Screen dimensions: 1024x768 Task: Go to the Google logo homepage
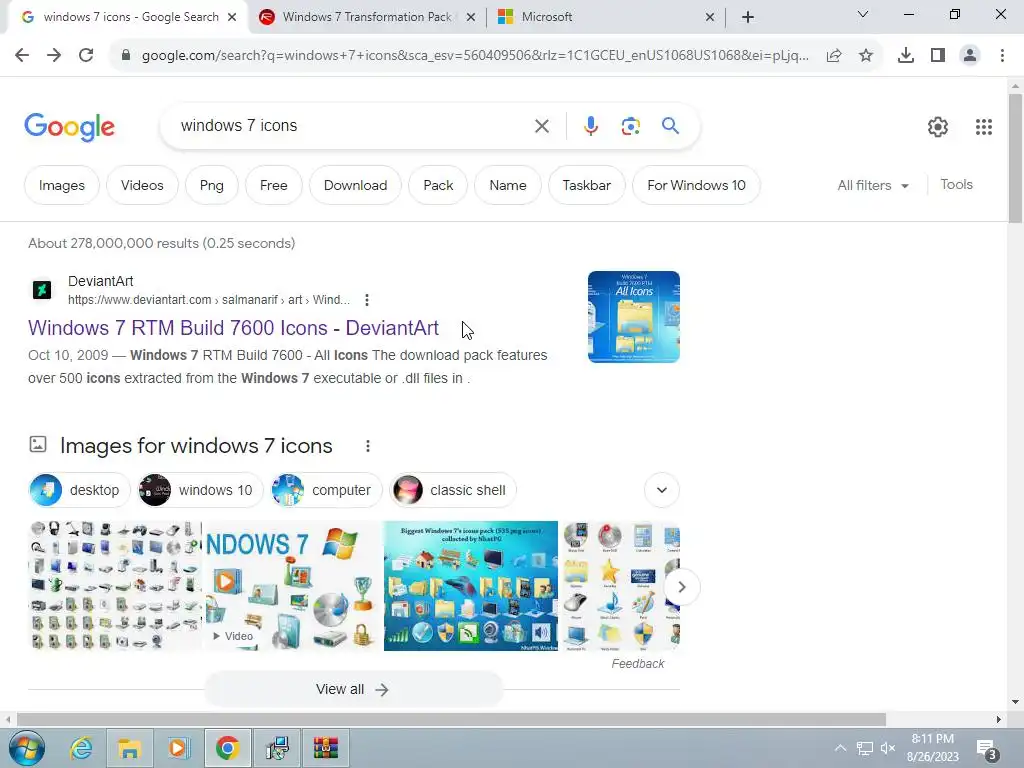click(69, 127)
